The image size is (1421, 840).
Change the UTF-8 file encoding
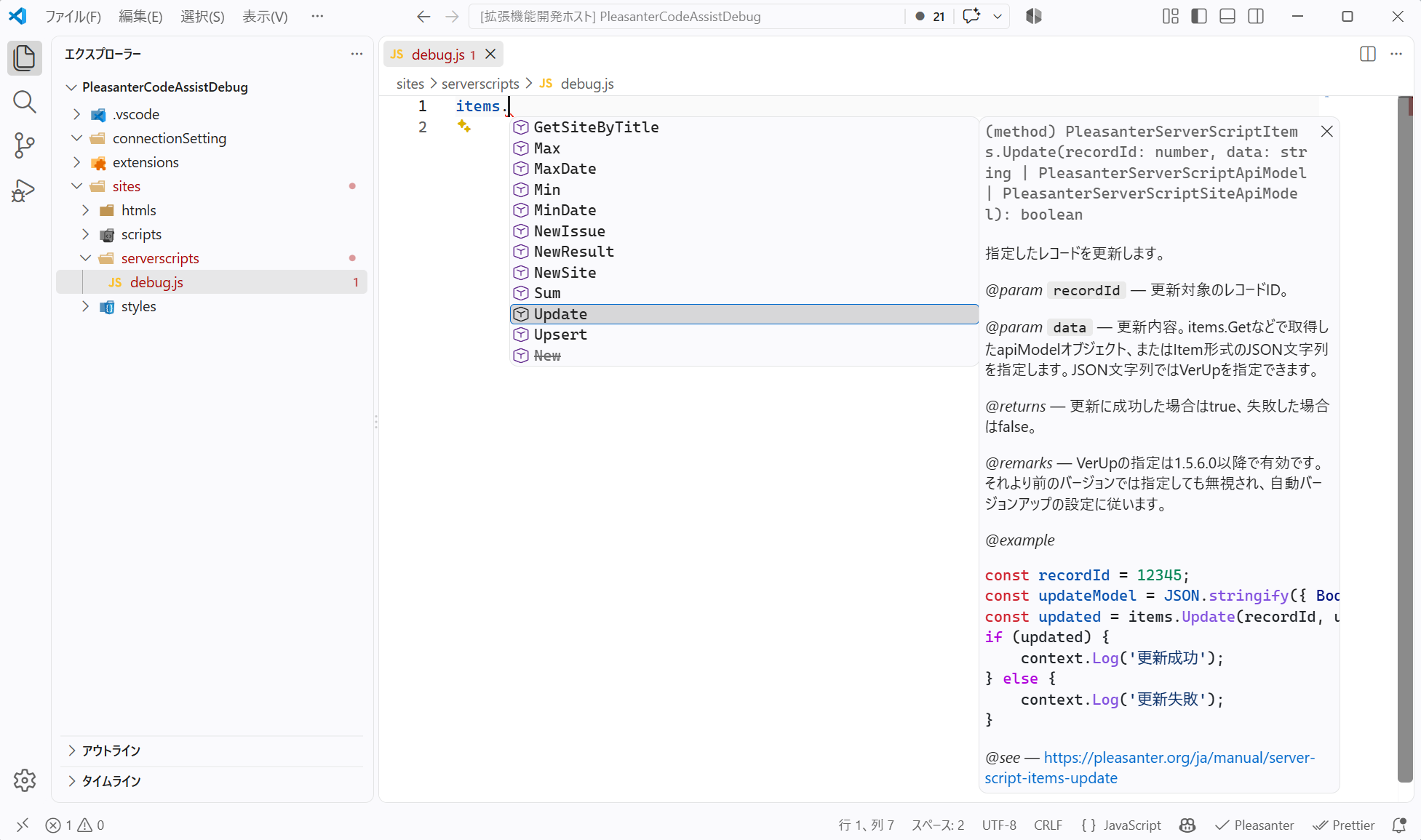pos(999,825)
